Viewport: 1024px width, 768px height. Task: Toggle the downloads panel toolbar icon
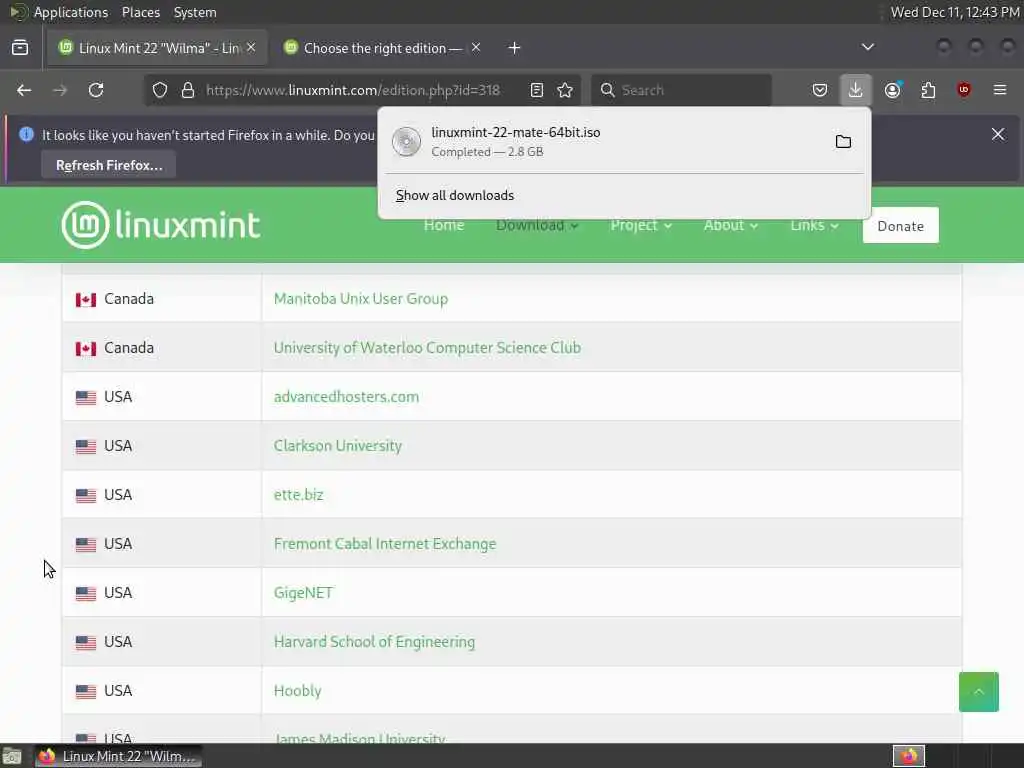(x=856, y=90)
